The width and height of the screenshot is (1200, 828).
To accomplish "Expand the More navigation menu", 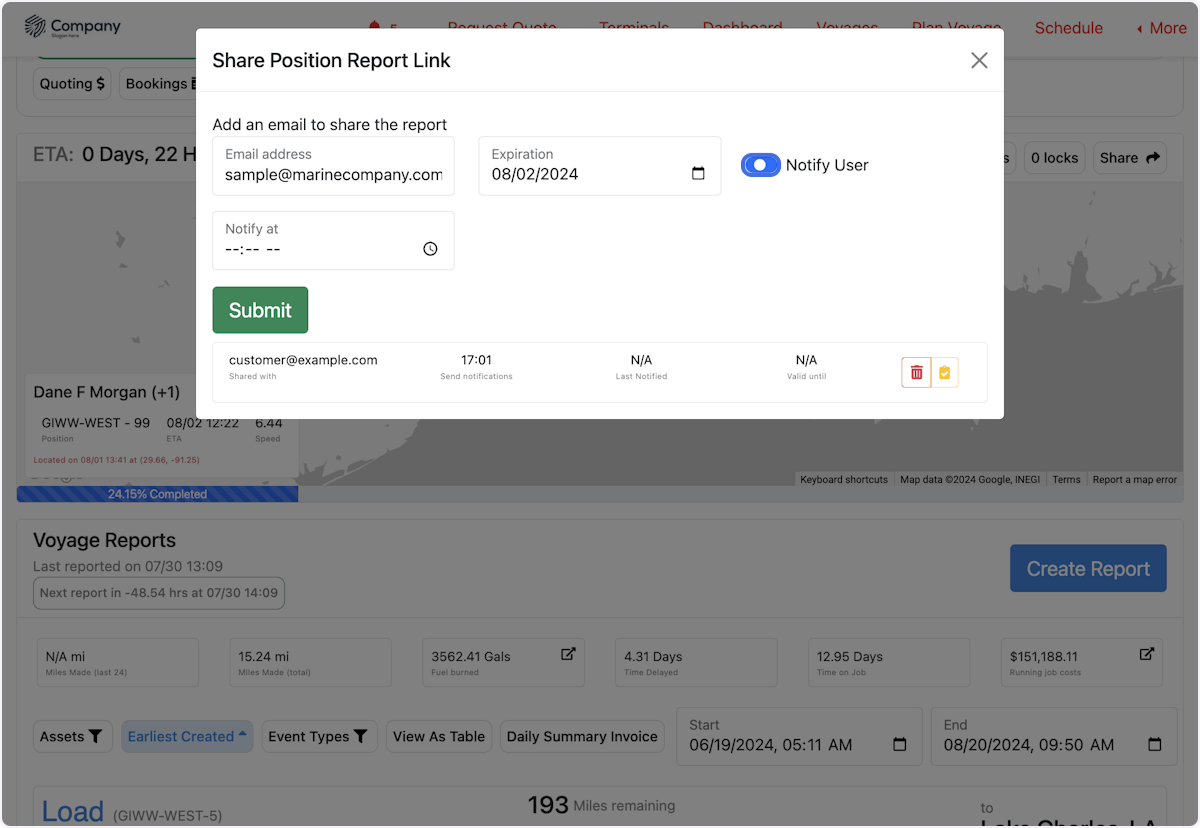I will coord(1160,28).
